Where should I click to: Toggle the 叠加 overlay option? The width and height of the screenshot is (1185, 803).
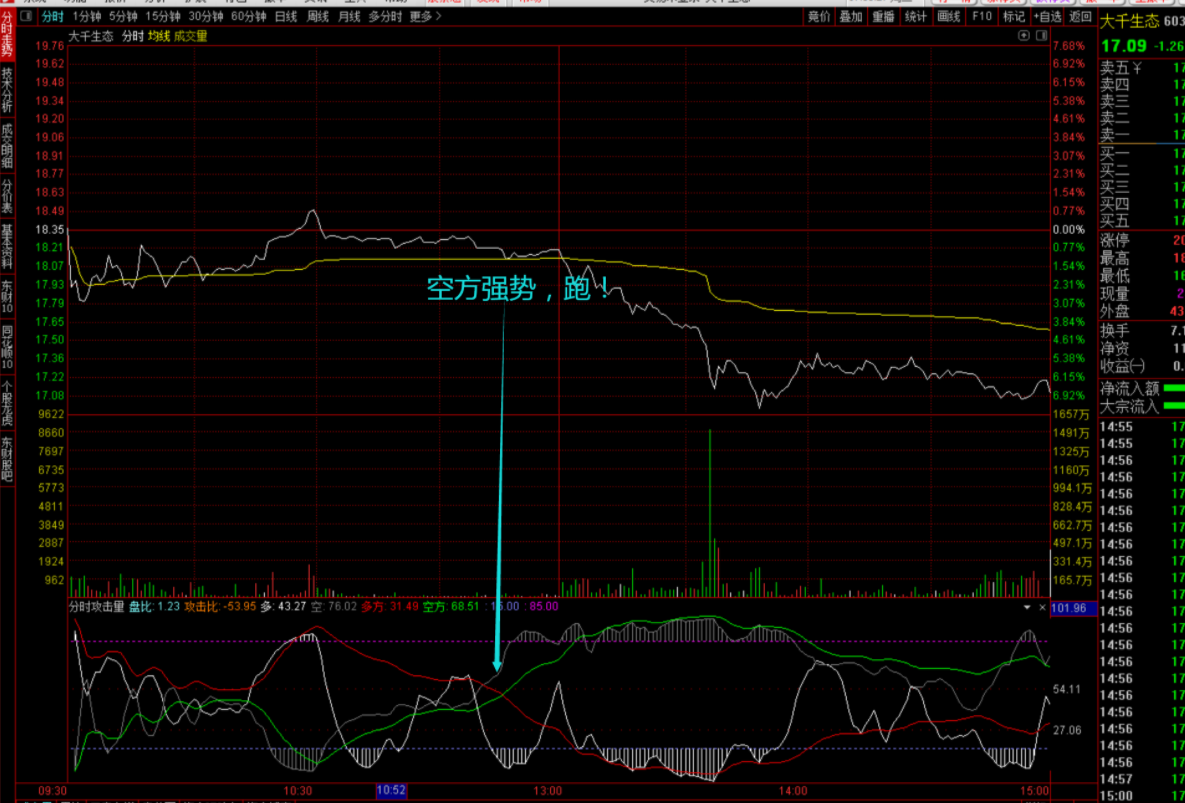tap(851, 16)
